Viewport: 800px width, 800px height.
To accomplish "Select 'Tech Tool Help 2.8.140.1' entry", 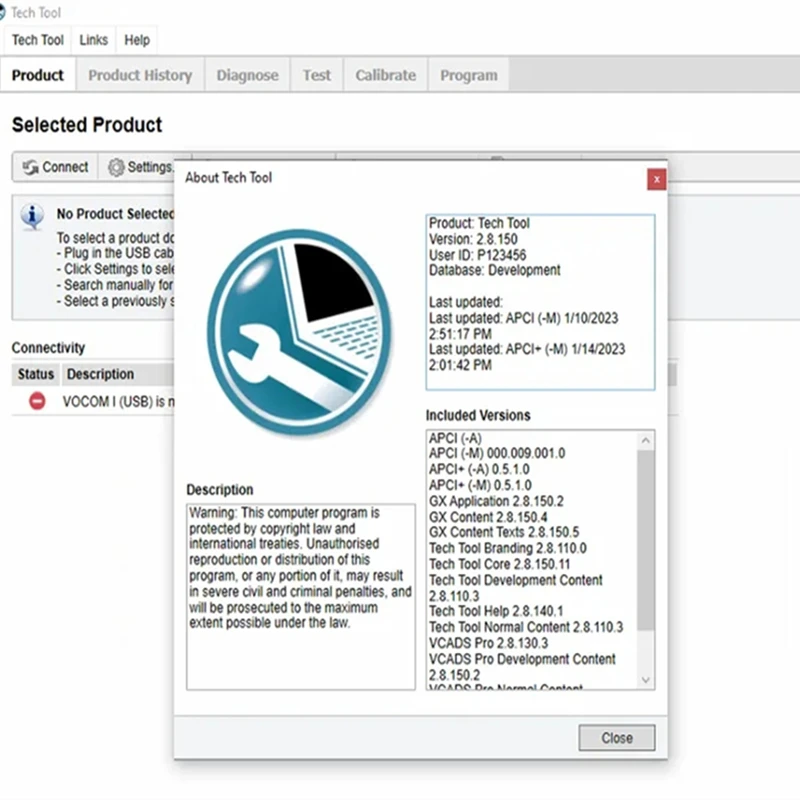I will (x=496, y=611).
